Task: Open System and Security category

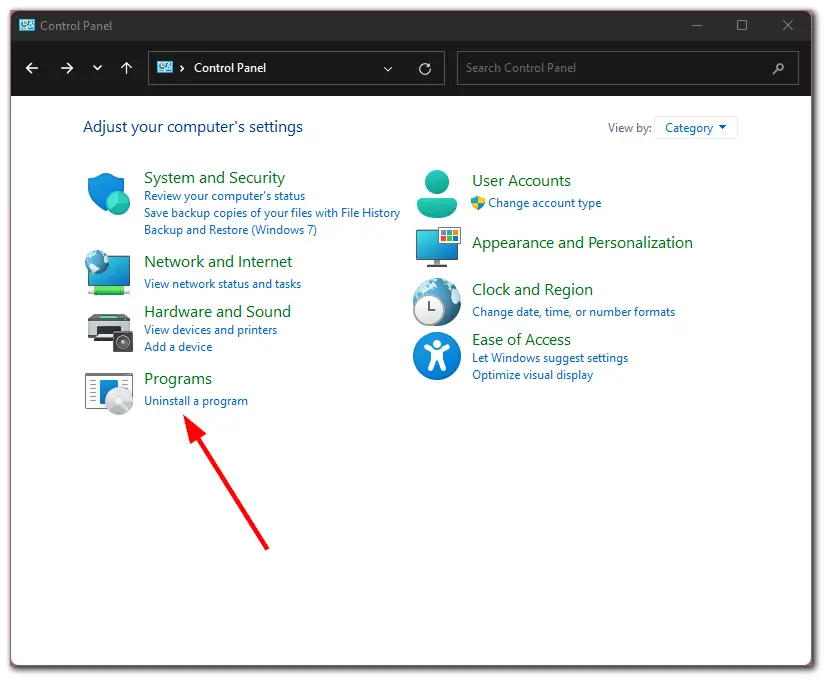Action: click(214, 177)
